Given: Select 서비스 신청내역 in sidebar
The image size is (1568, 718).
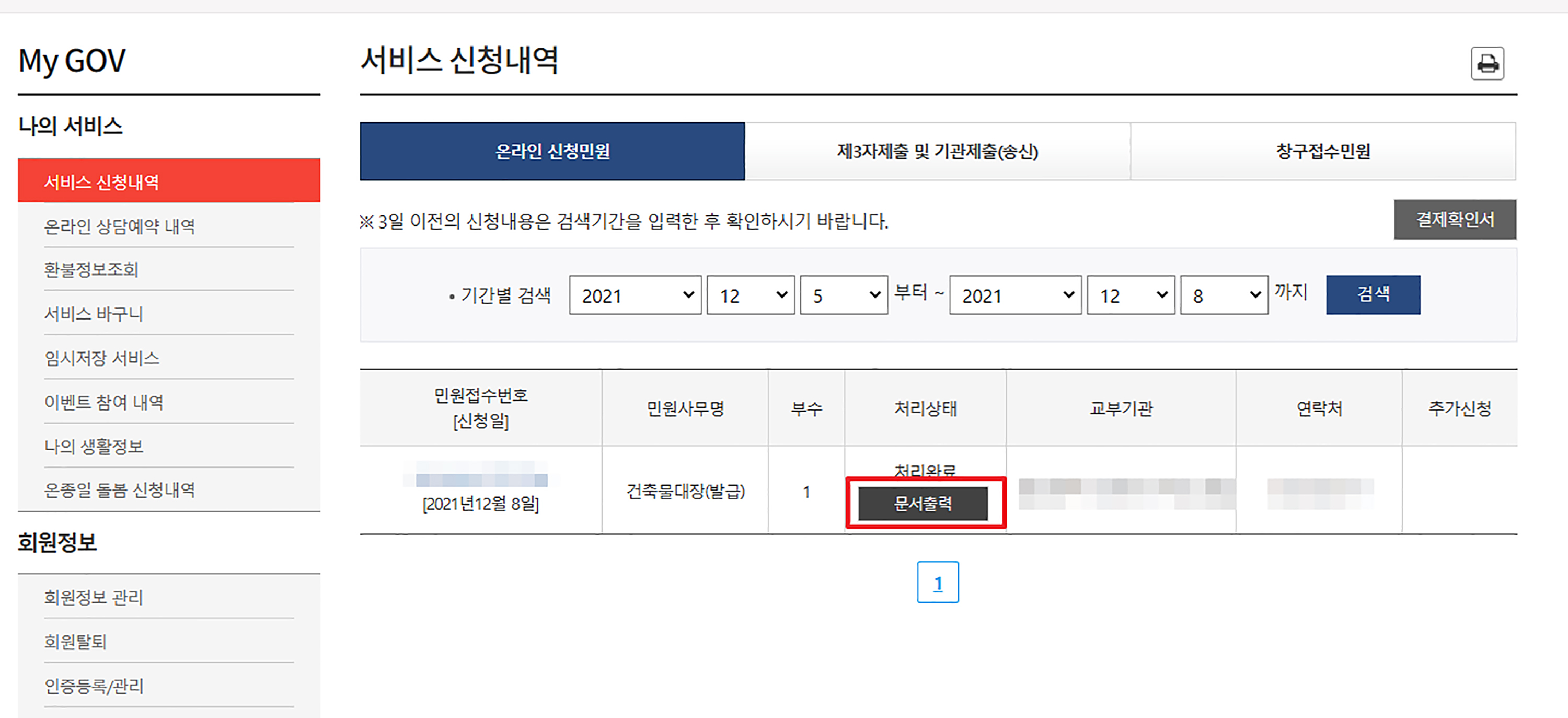Looking at the screenshot, I should click(169, 181).
